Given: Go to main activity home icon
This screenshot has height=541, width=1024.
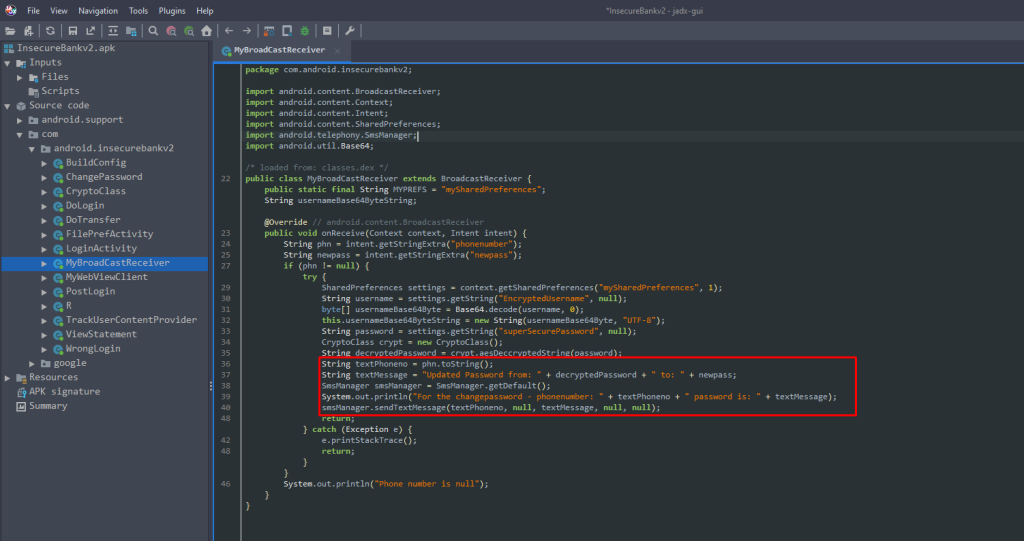Looking at the screenshot, I should tap(206, 31).
